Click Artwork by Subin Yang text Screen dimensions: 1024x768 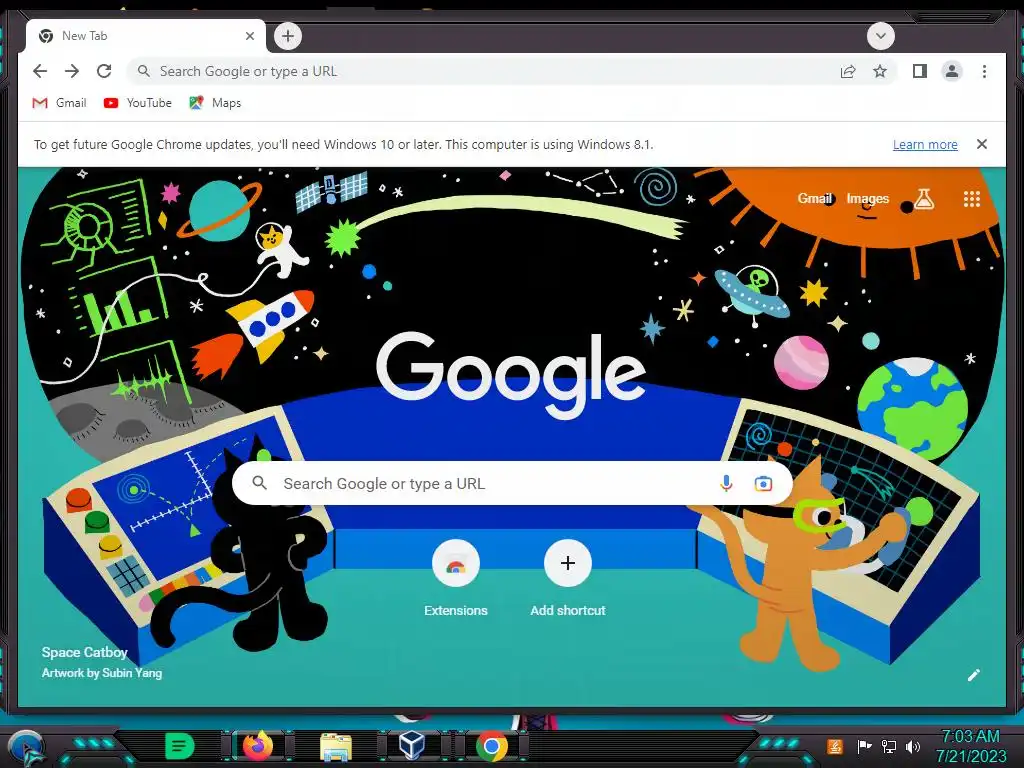[x=102, y=673]
